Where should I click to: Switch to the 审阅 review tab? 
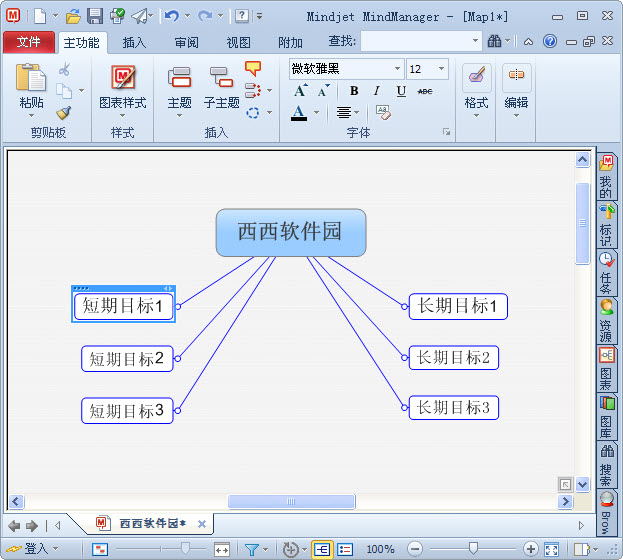pyautogui.click(x=186, y=43)
